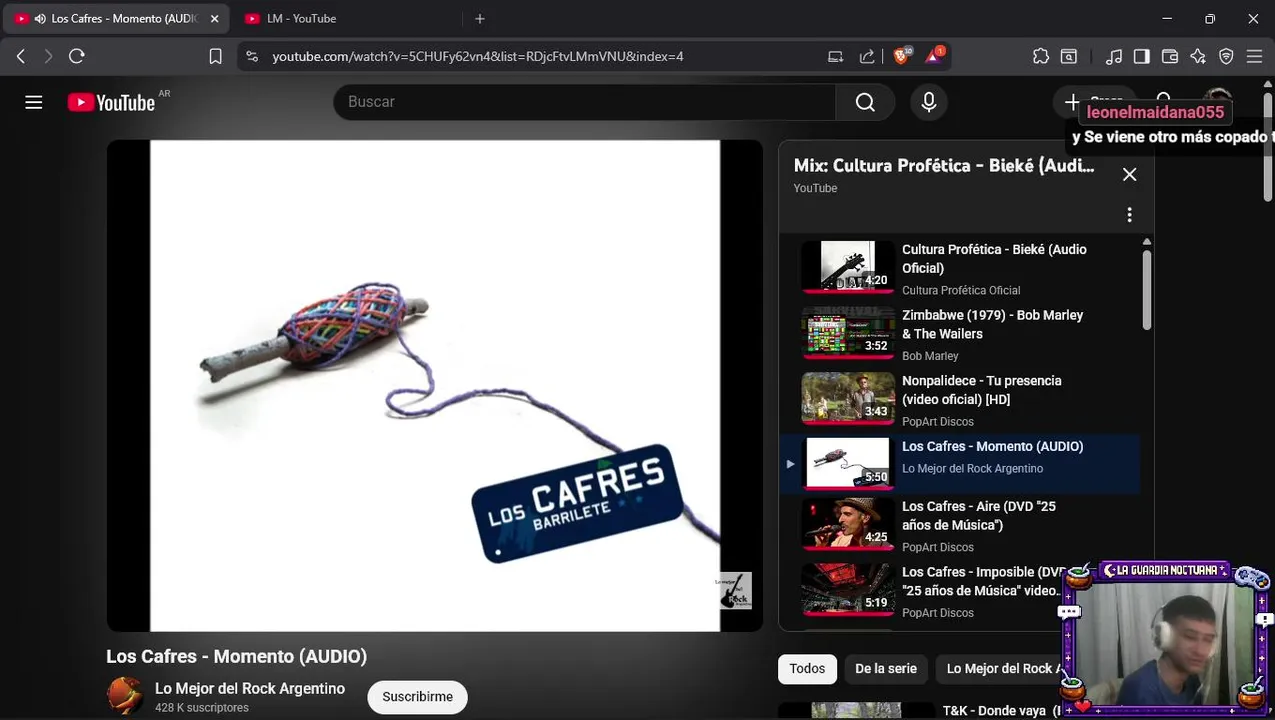The height and width of the screenshot is (720, 1275).
Task: Click the T&K - Donde vaya video title
Action: click(x=1001, y=711)
